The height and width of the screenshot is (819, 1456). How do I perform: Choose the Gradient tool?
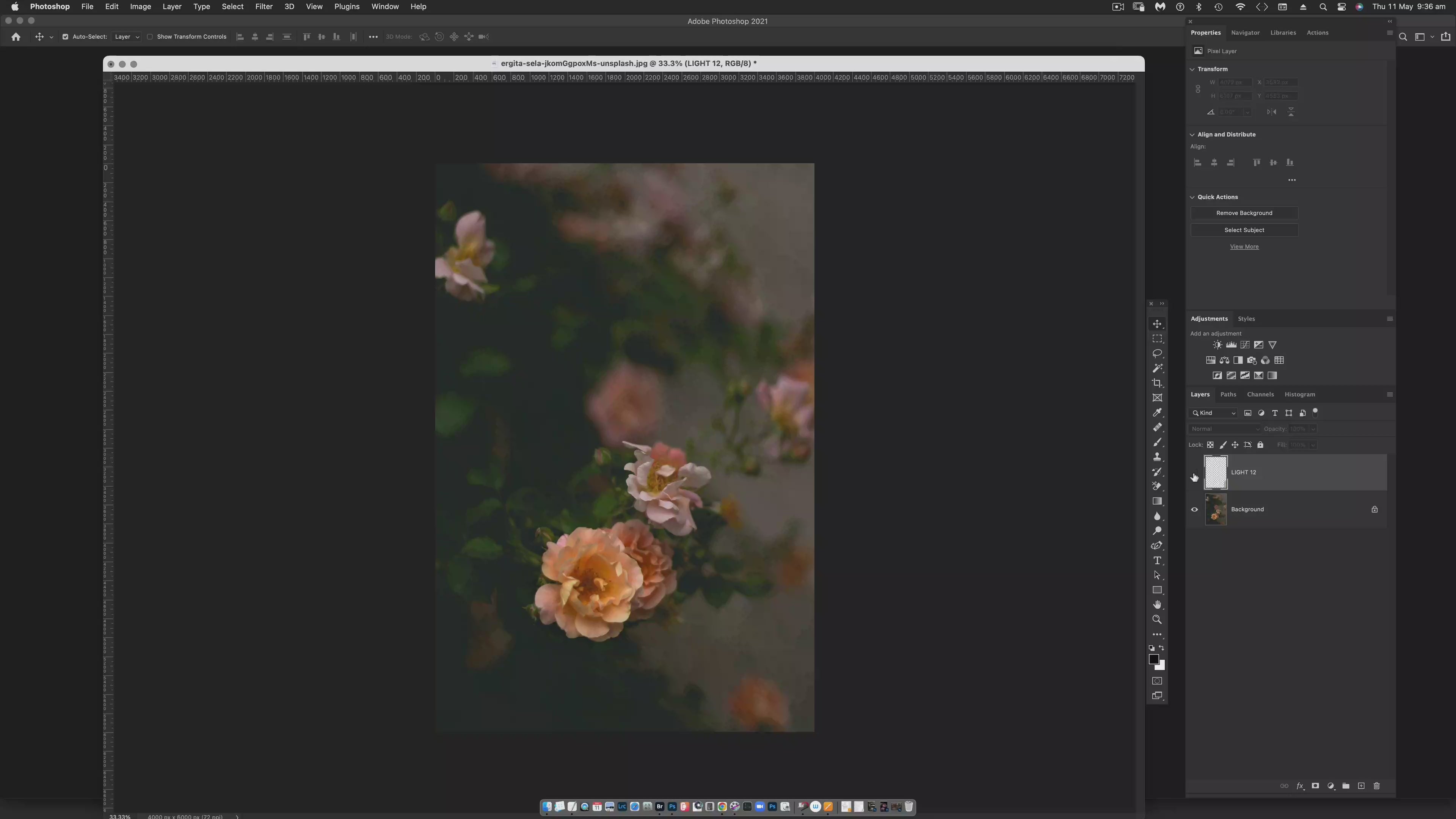tap(1157, 501)
